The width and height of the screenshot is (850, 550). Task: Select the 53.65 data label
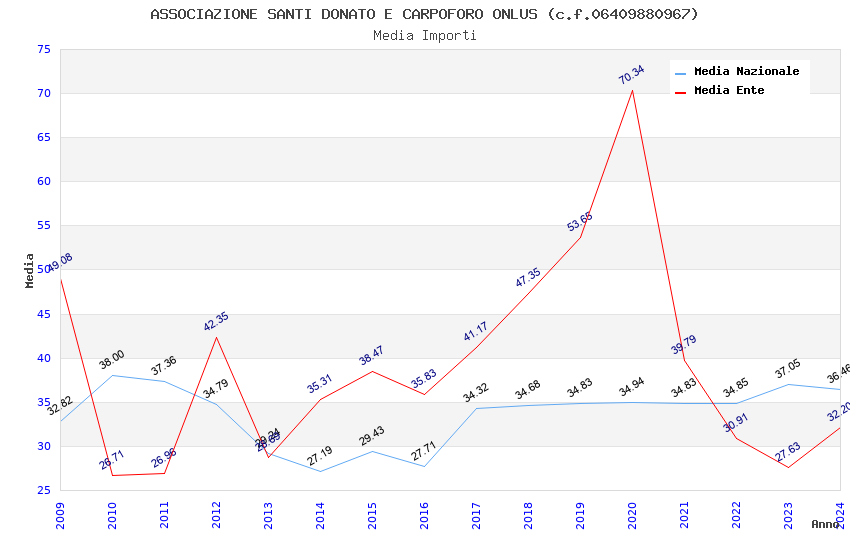[579, 221]
